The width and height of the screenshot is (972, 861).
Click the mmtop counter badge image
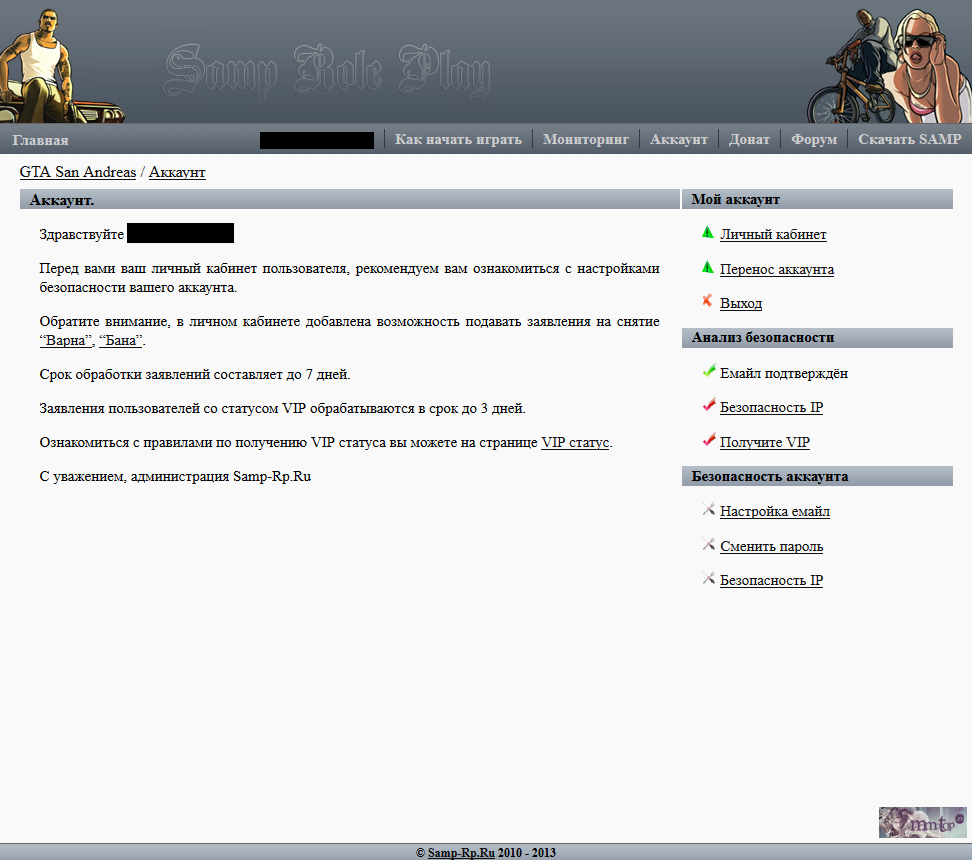[922, 822]
